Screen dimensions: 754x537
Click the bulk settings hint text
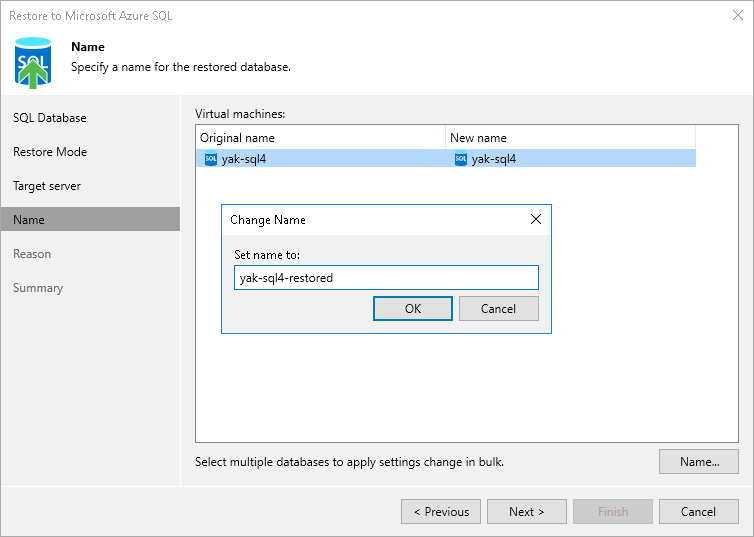pyautogui.click(x=349, y=462)
